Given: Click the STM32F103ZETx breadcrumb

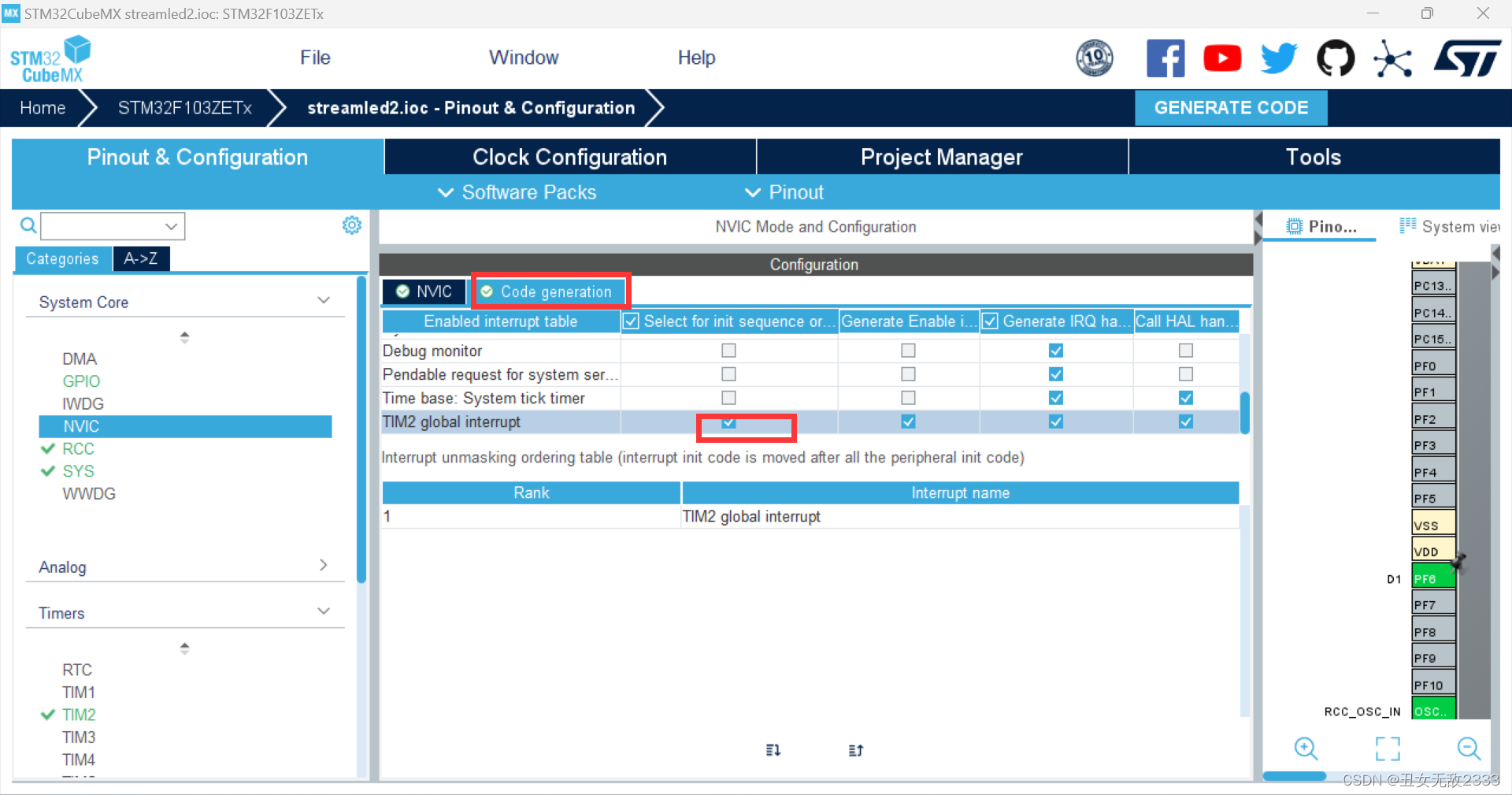Looking at the screenshot, I should (x=185, y=108).
